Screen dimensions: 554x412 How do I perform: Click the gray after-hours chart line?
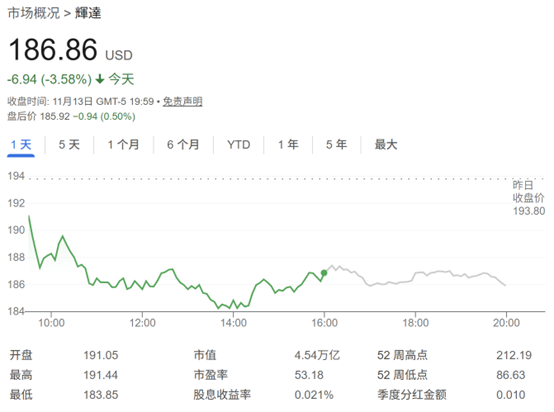click(417, 276)
